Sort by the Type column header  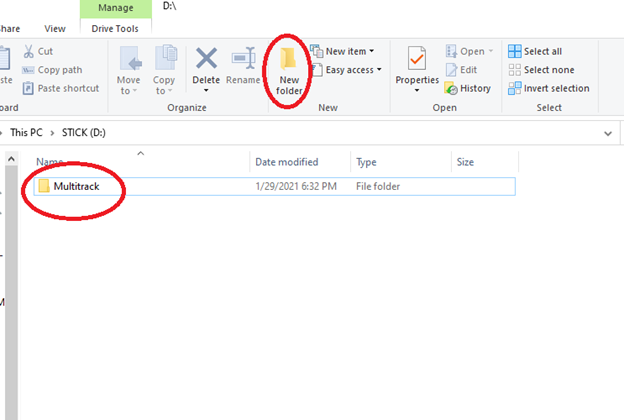point(401,162)
